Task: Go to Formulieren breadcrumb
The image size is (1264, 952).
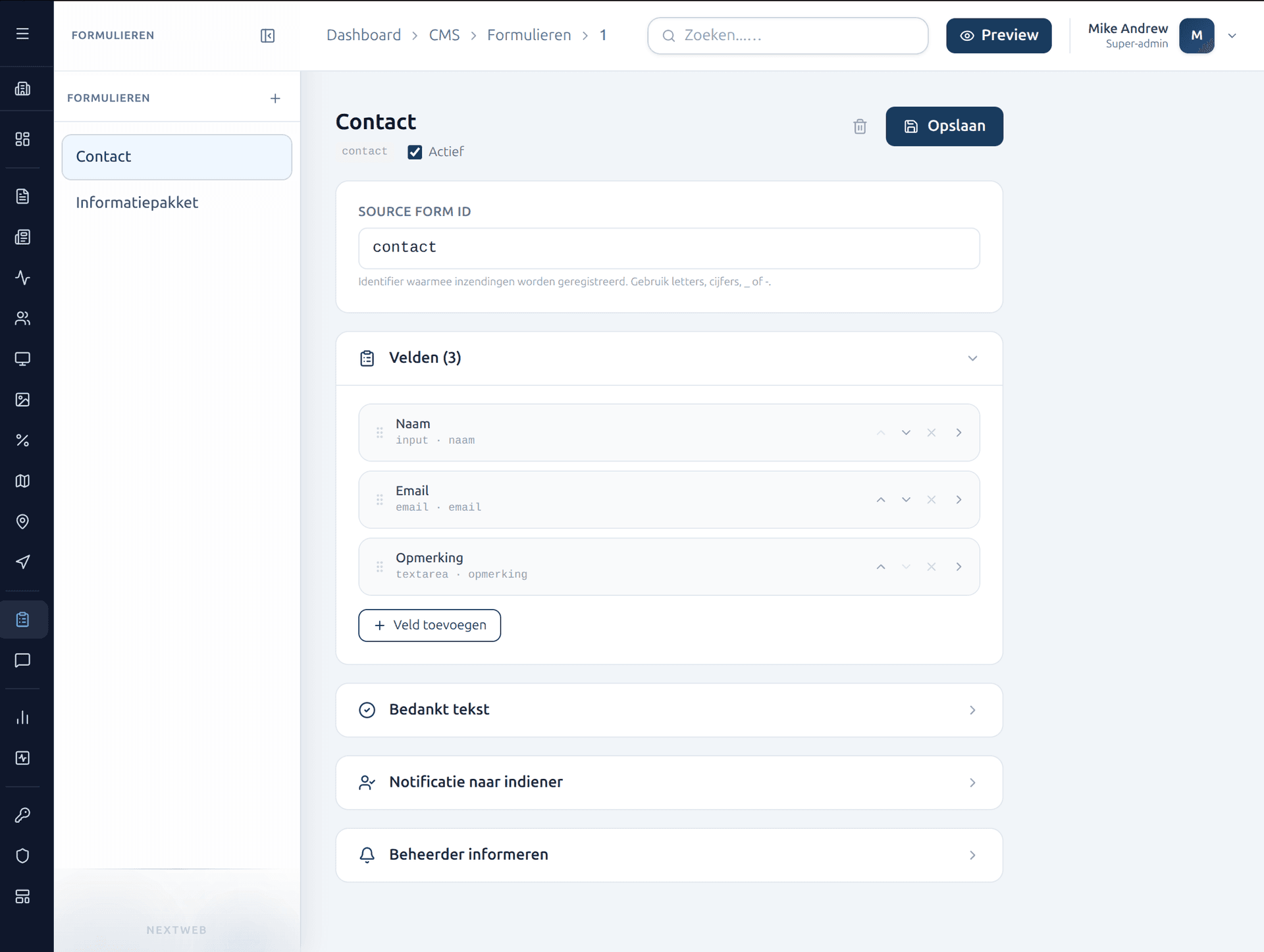Action: [x=529, y=35]
